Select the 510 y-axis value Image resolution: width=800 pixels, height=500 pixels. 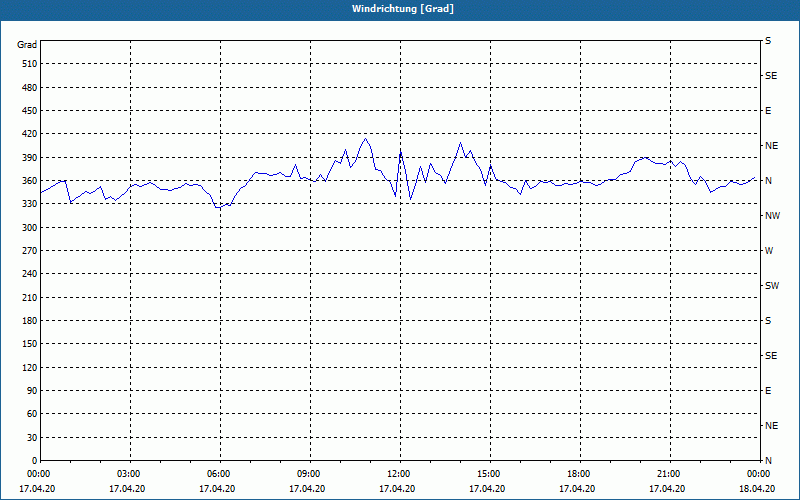click(30, 64)
